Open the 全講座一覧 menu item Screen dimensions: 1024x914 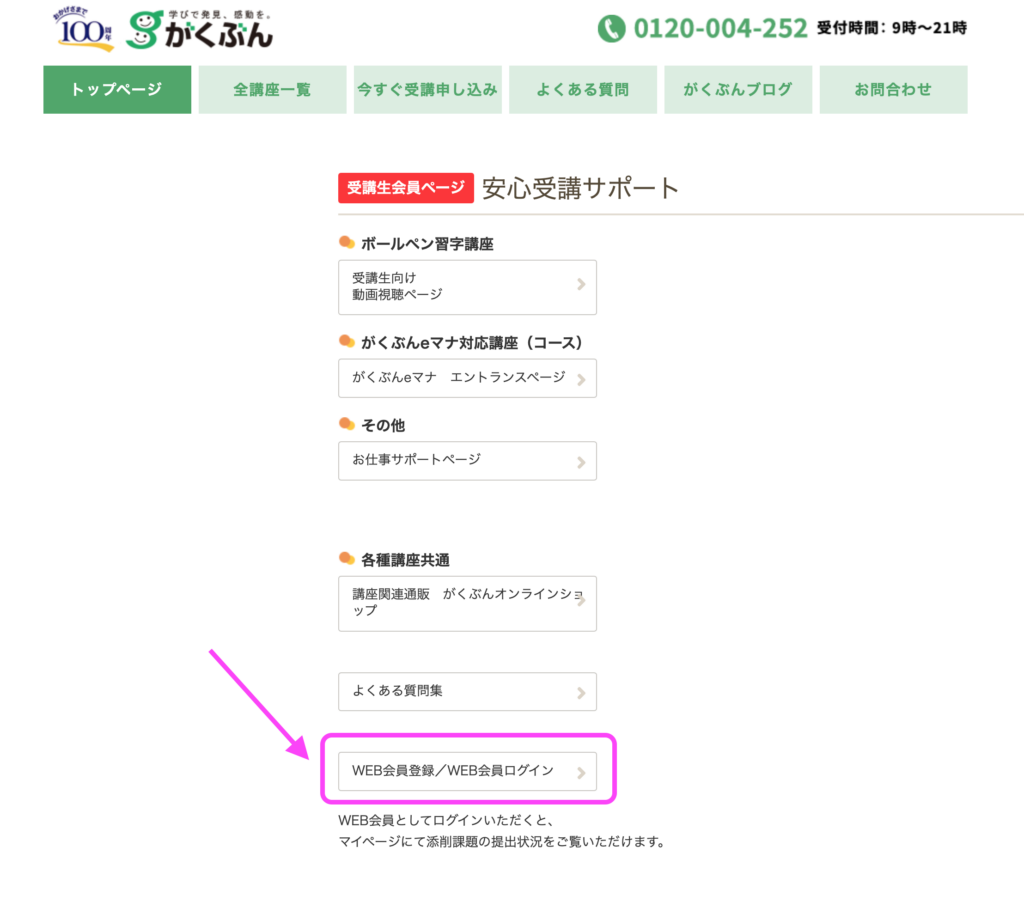point(272,90)
